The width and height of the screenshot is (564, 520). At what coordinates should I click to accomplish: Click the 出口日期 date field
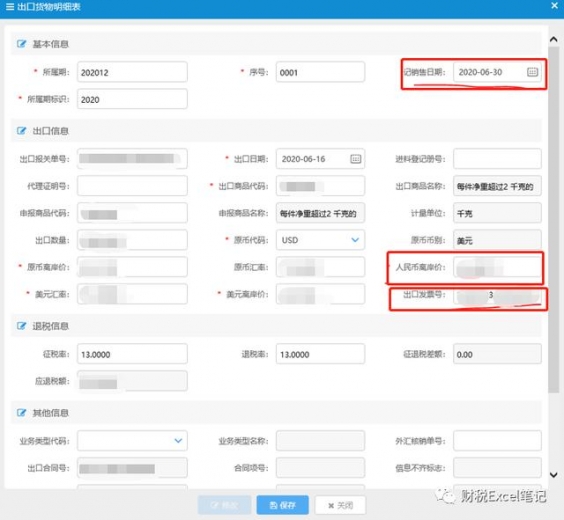click(x=320, y=159)
